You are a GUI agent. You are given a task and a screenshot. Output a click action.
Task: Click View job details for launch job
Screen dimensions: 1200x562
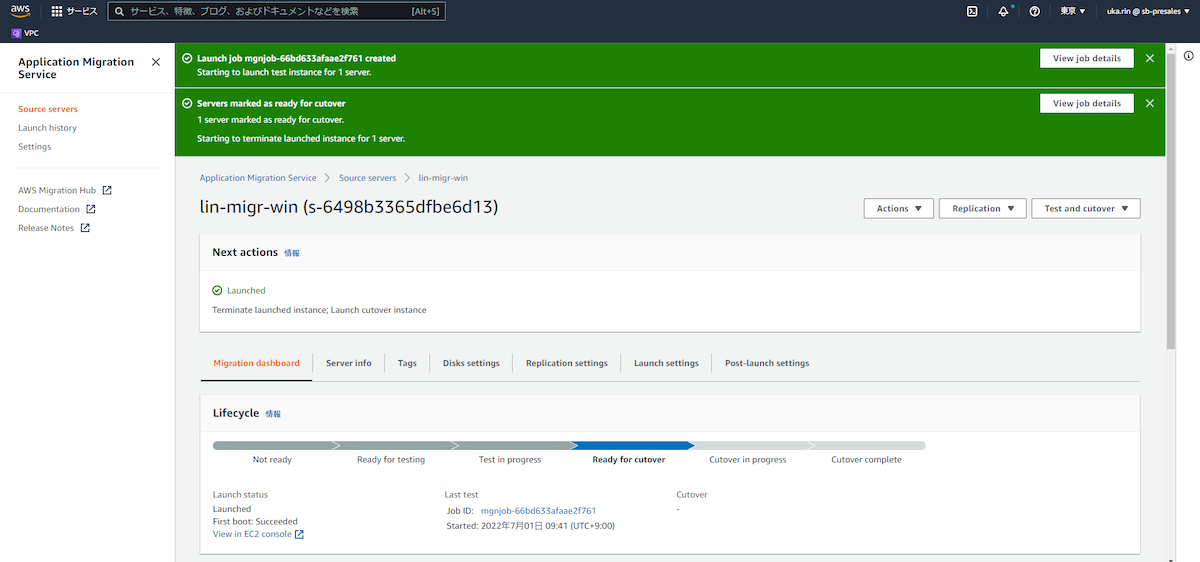coord(1086,58)
